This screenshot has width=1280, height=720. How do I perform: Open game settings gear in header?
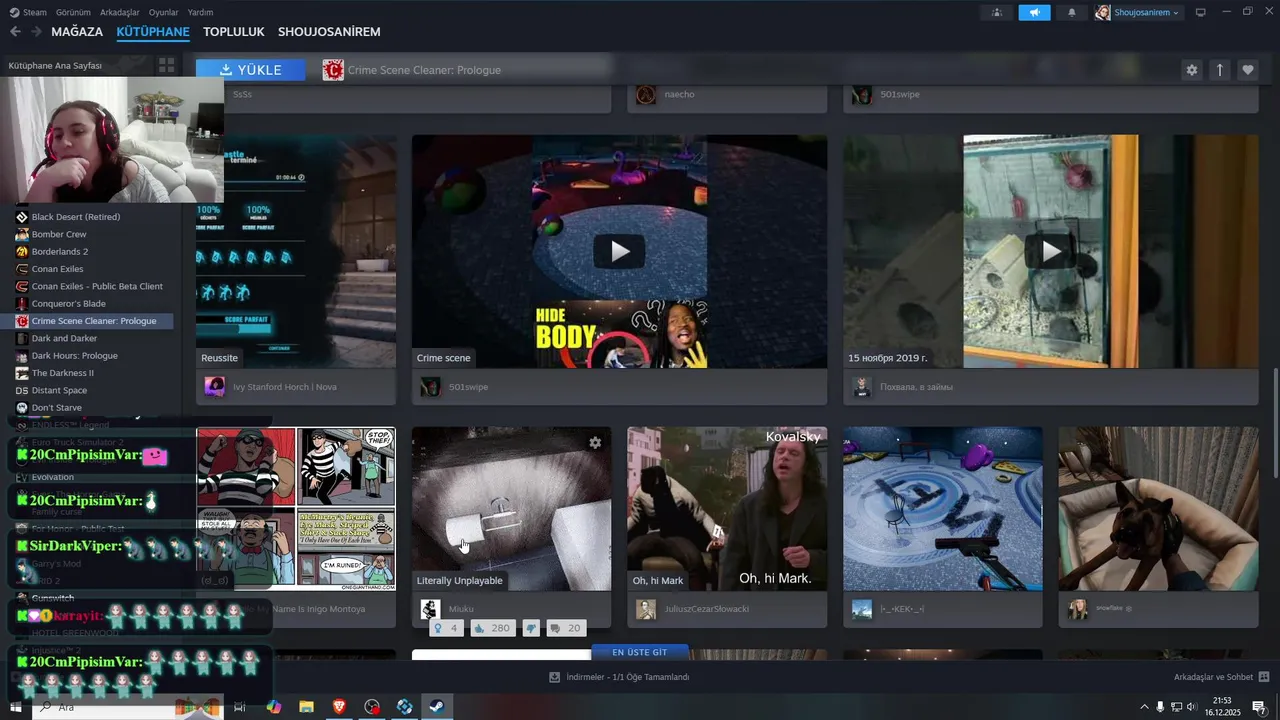[x=1191, y=70]
